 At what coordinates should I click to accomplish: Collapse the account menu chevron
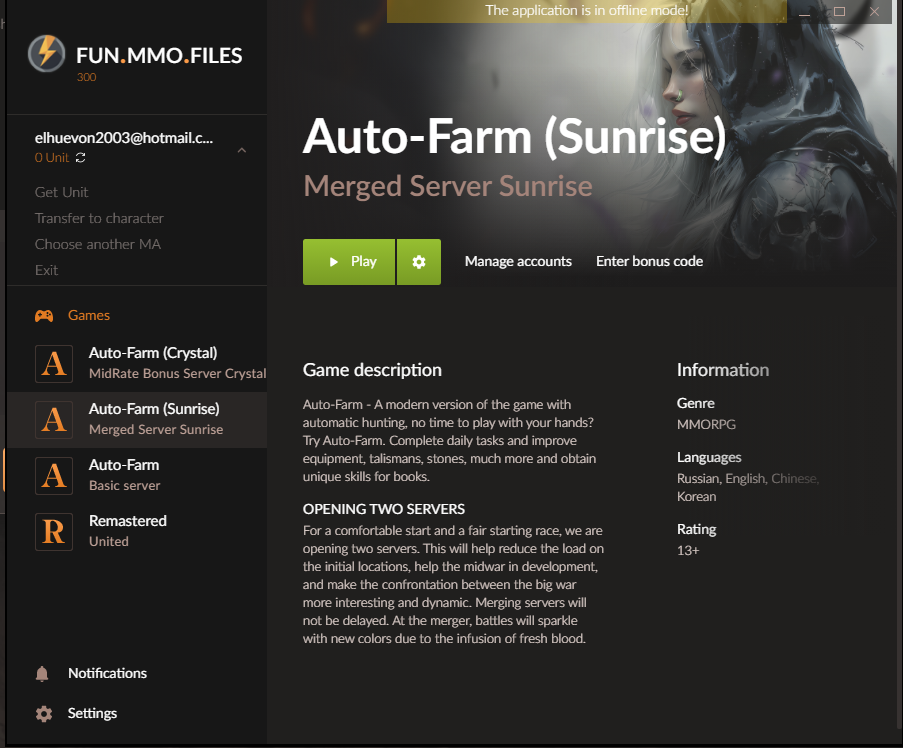pos(241,150)
